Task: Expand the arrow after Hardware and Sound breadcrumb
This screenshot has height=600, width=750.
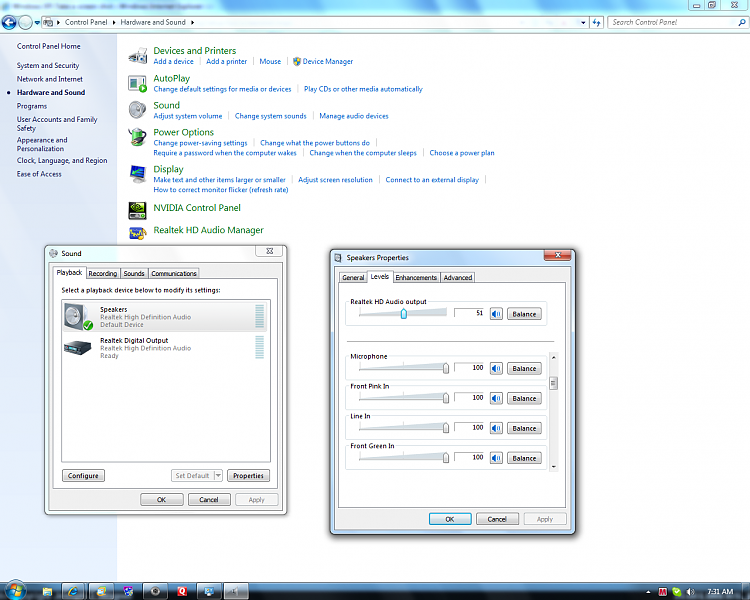Action: tap(192, 22)
